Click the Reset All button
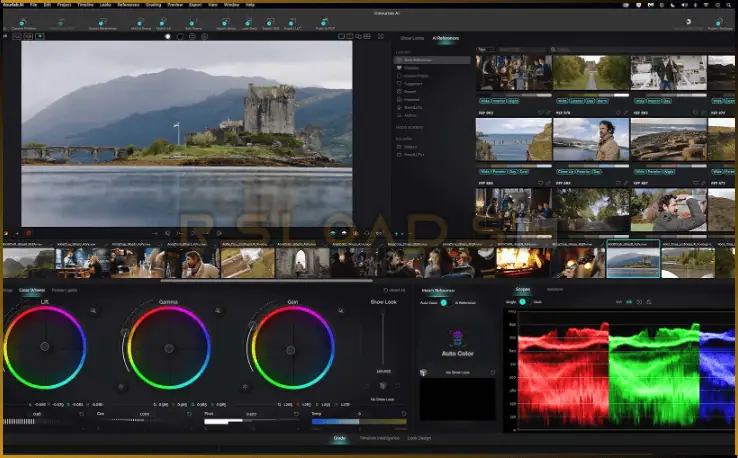738x458 pixels. 395,290
